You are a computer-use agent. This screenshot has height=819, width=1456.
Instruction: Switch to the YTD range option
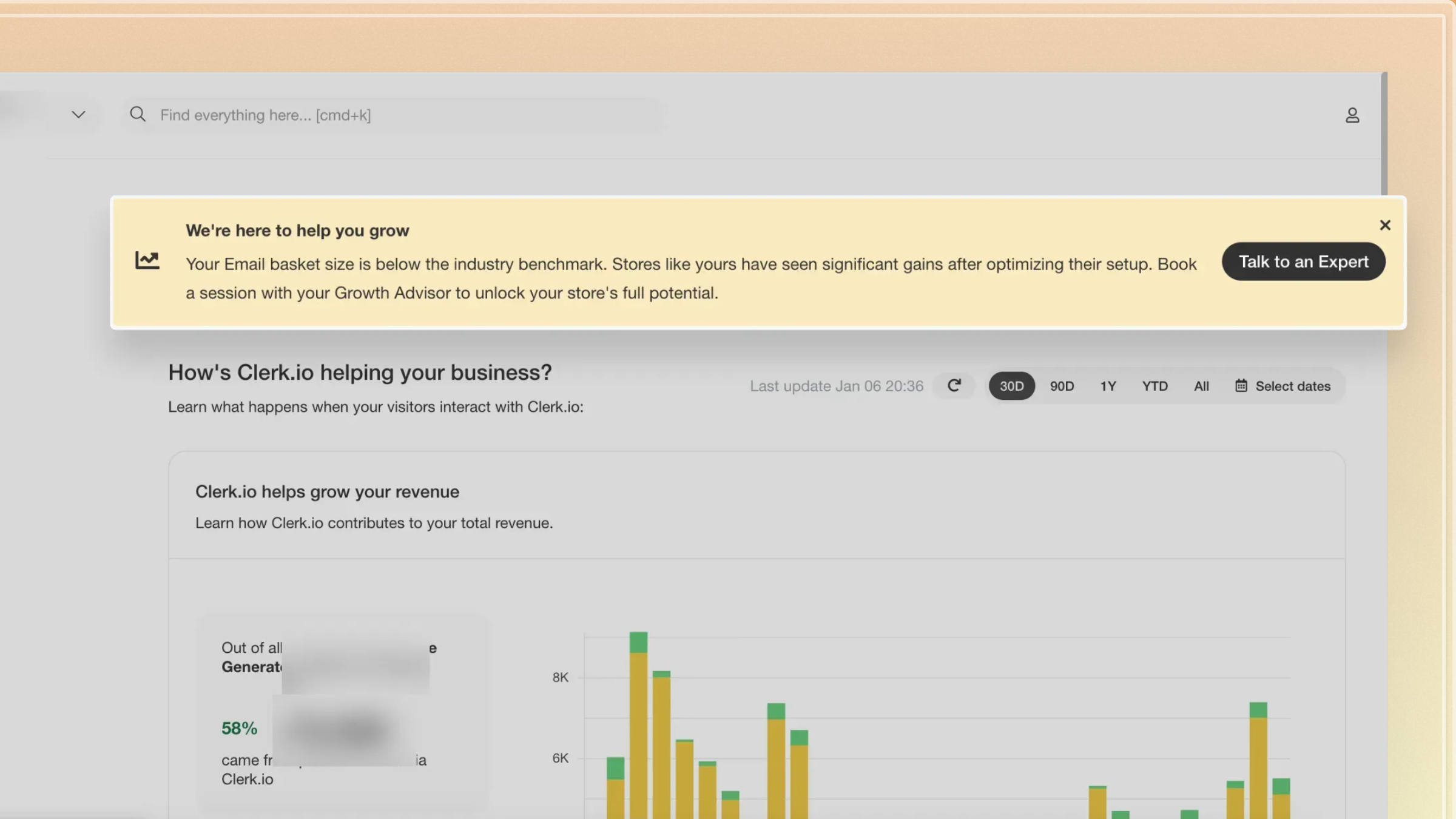(x=1154, y=386)
